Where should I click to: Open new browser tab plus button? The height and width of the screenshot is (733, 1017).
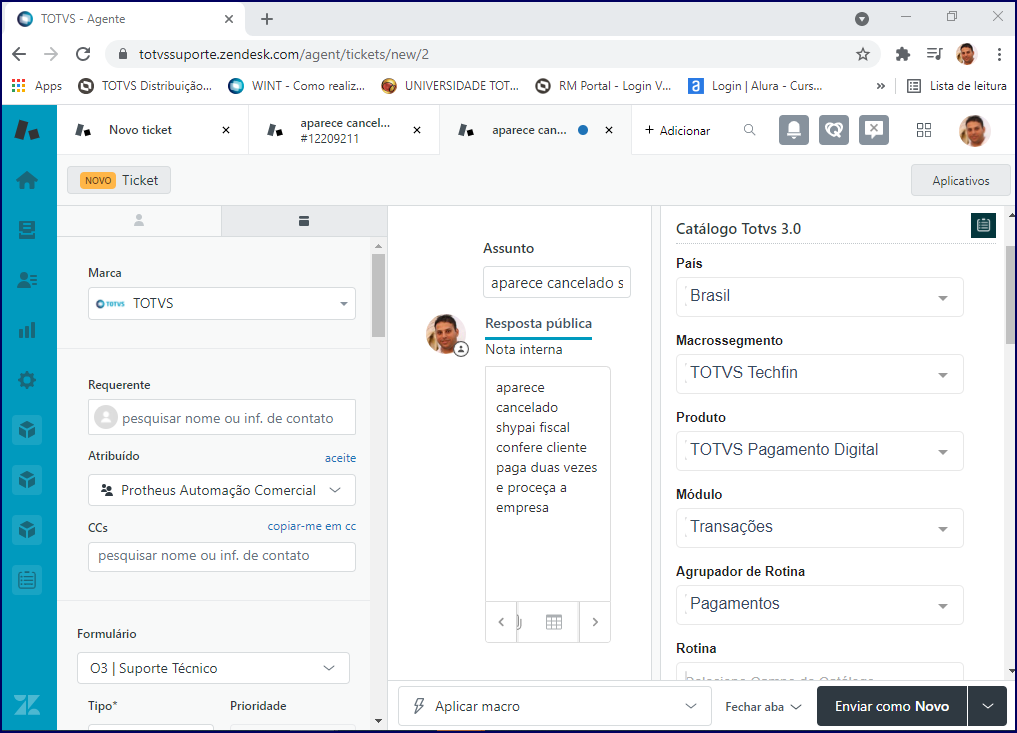coord(267,19)
